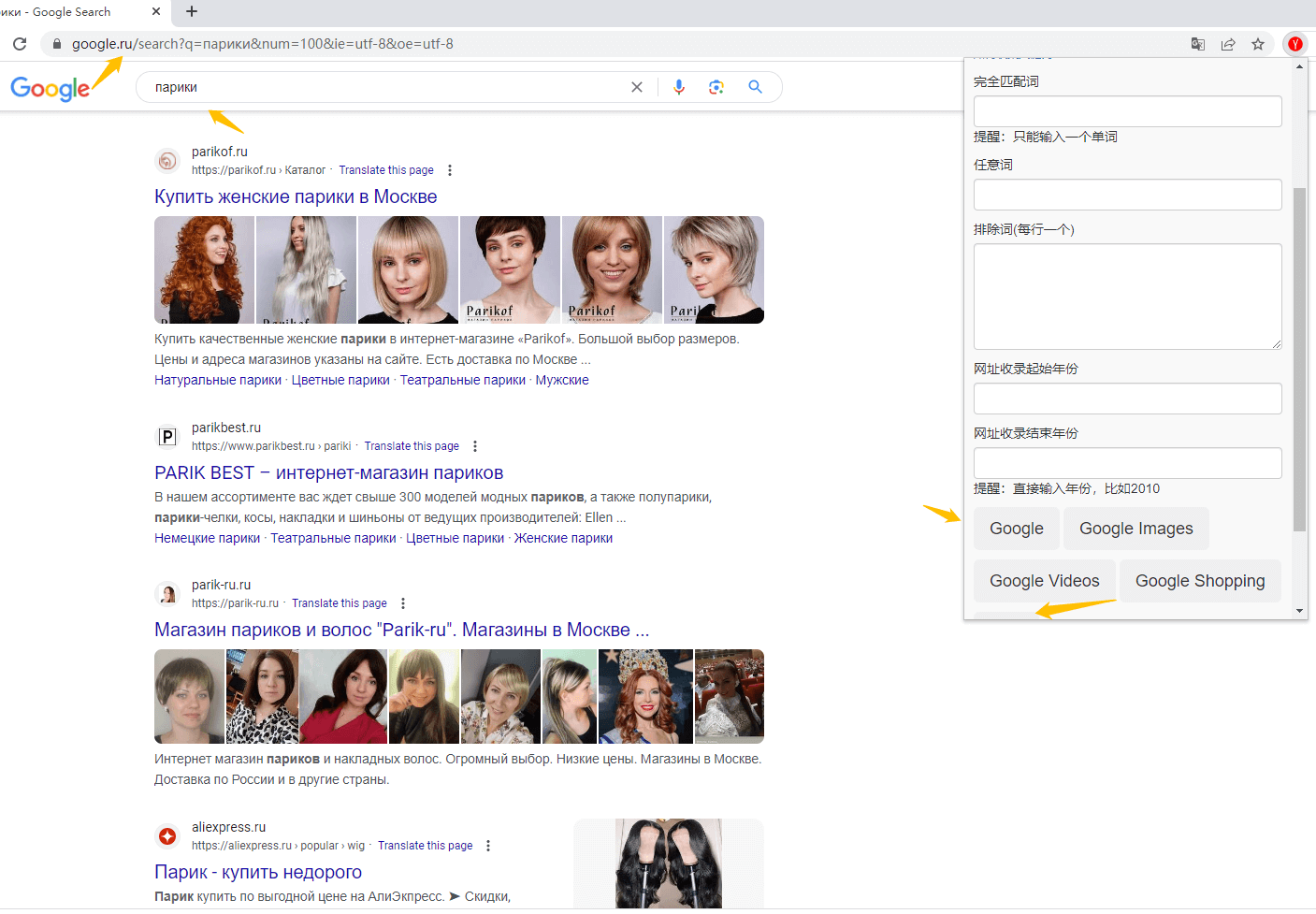Open the Немецкие парики sitelink

click(x=208, y=538)
